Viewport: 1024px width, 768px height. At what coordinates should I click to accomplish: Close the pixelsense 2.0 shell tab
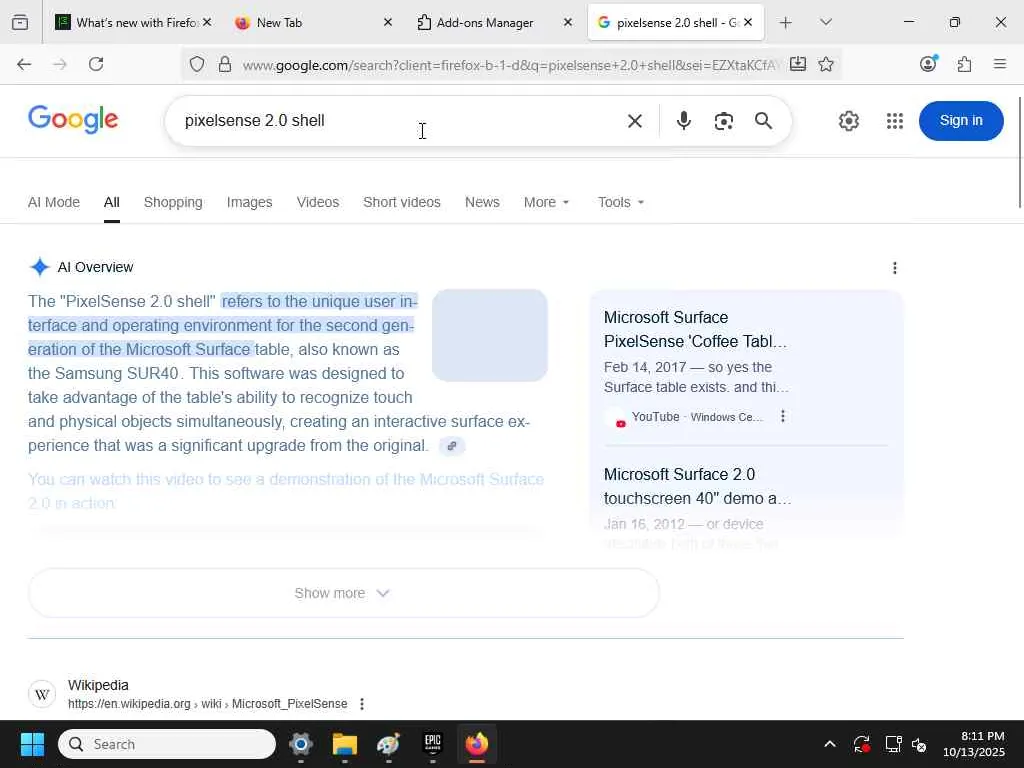748,23
